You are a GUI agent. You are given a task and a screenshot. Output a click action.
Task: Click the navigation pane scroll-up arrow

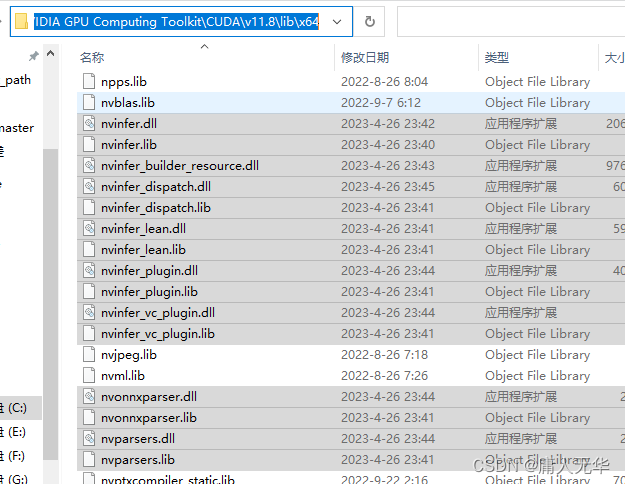click(50, 53)
